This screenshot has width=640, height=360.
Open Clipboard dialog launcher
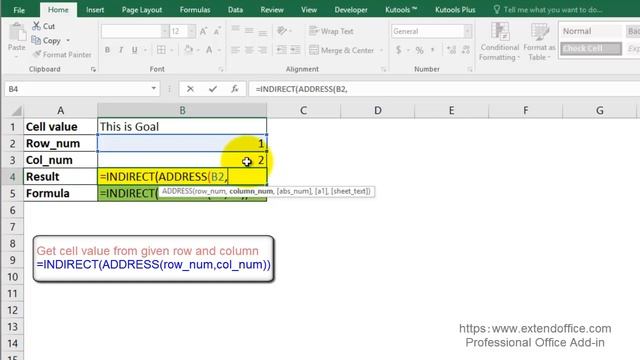point(93,69)
